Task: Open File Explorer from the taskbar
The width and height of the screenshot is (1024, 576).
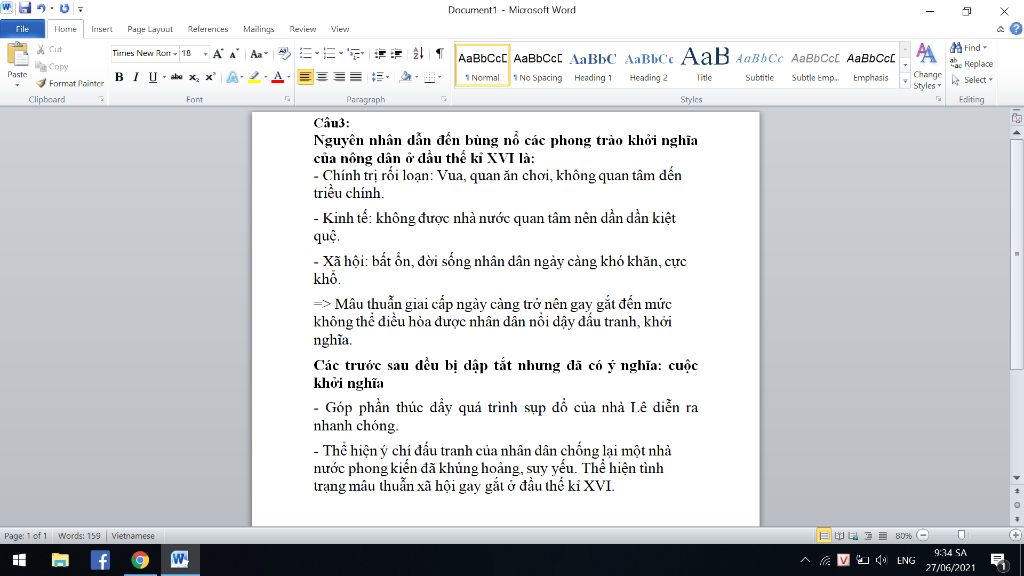Action: click(x=60, y=560)
